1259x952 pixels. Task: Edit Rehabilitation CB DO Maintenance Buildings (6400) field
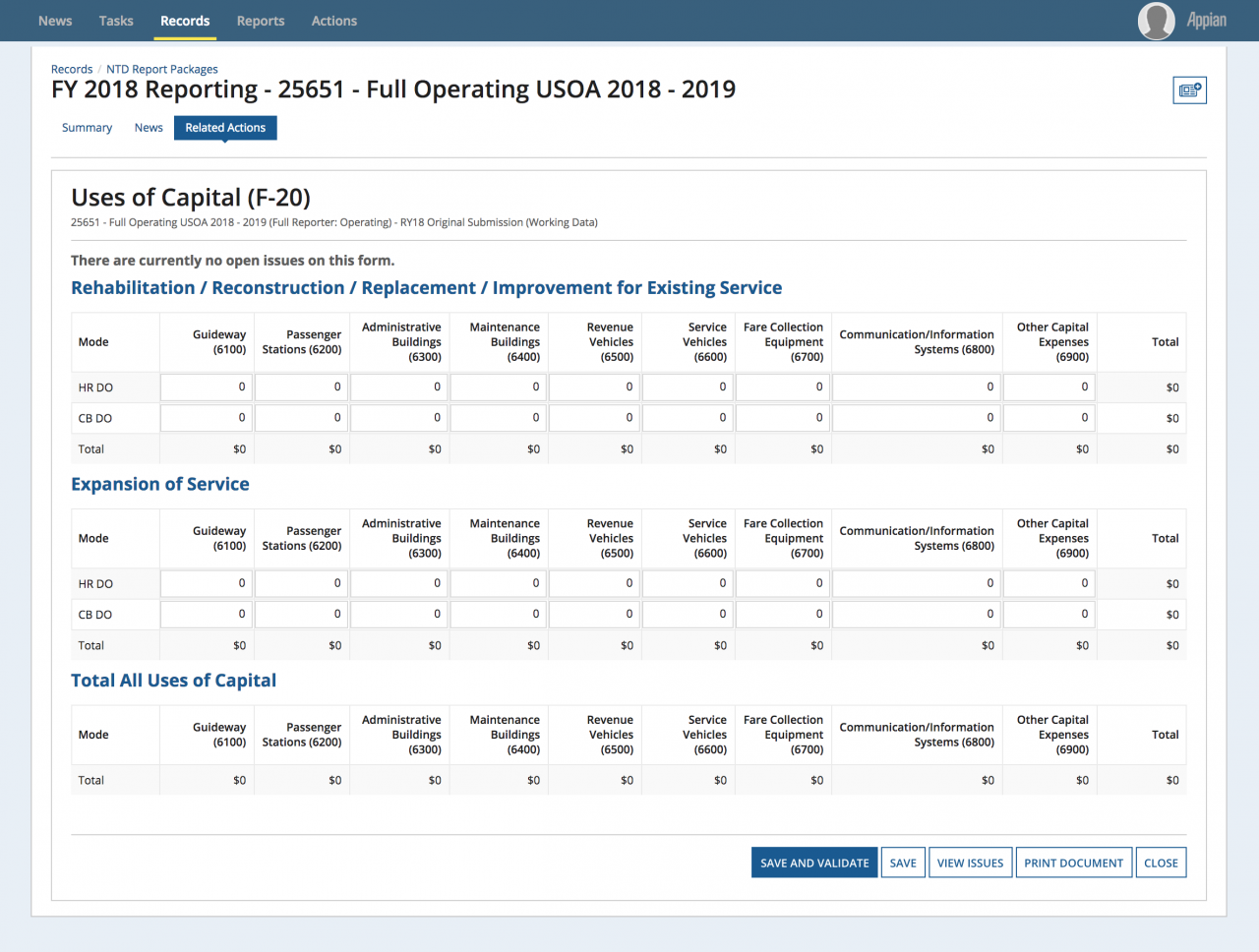499,418
